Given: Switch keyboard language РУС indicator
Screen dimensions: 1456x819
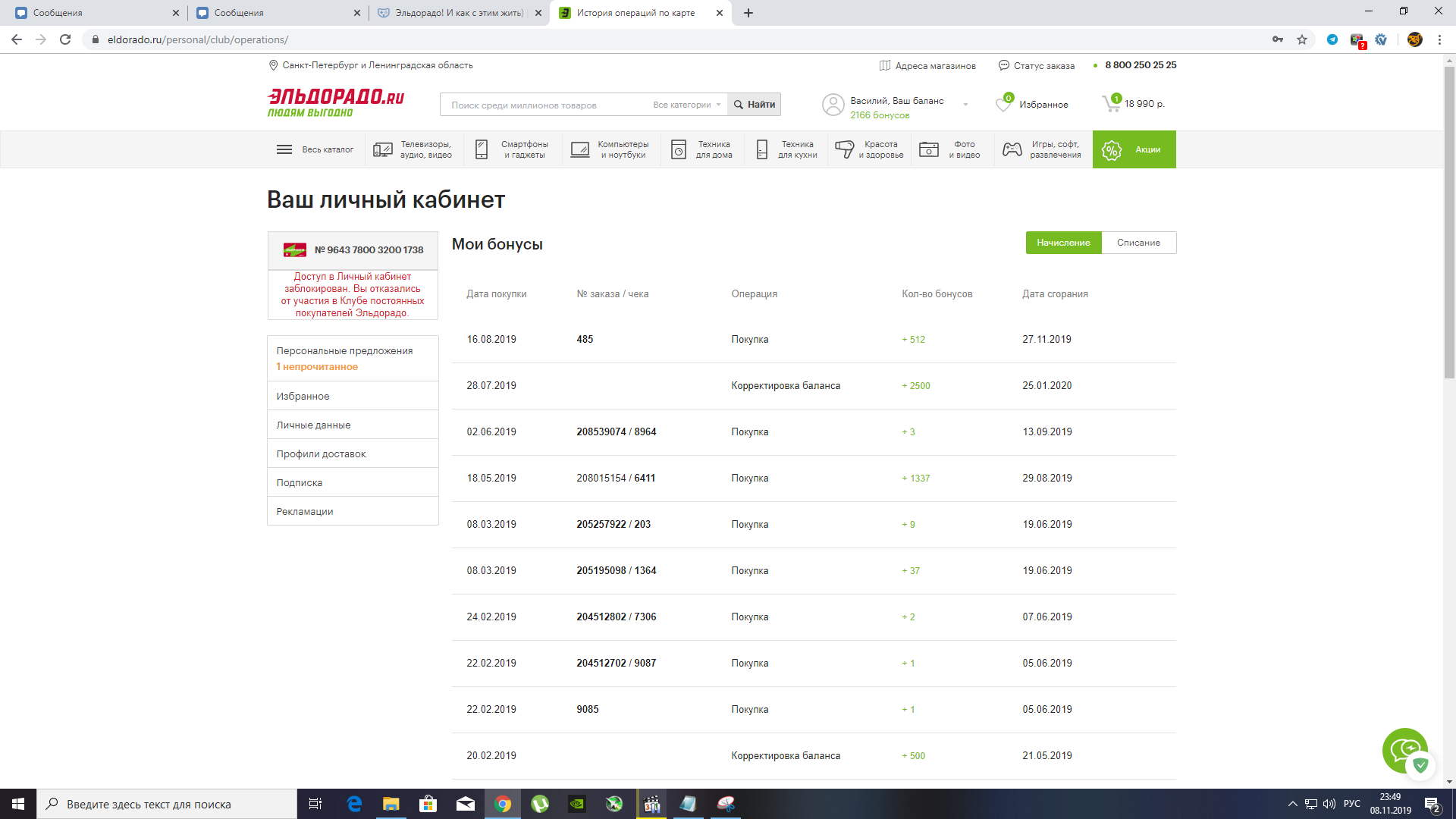Looking at the screenshot, I should tap(1351, 804).
